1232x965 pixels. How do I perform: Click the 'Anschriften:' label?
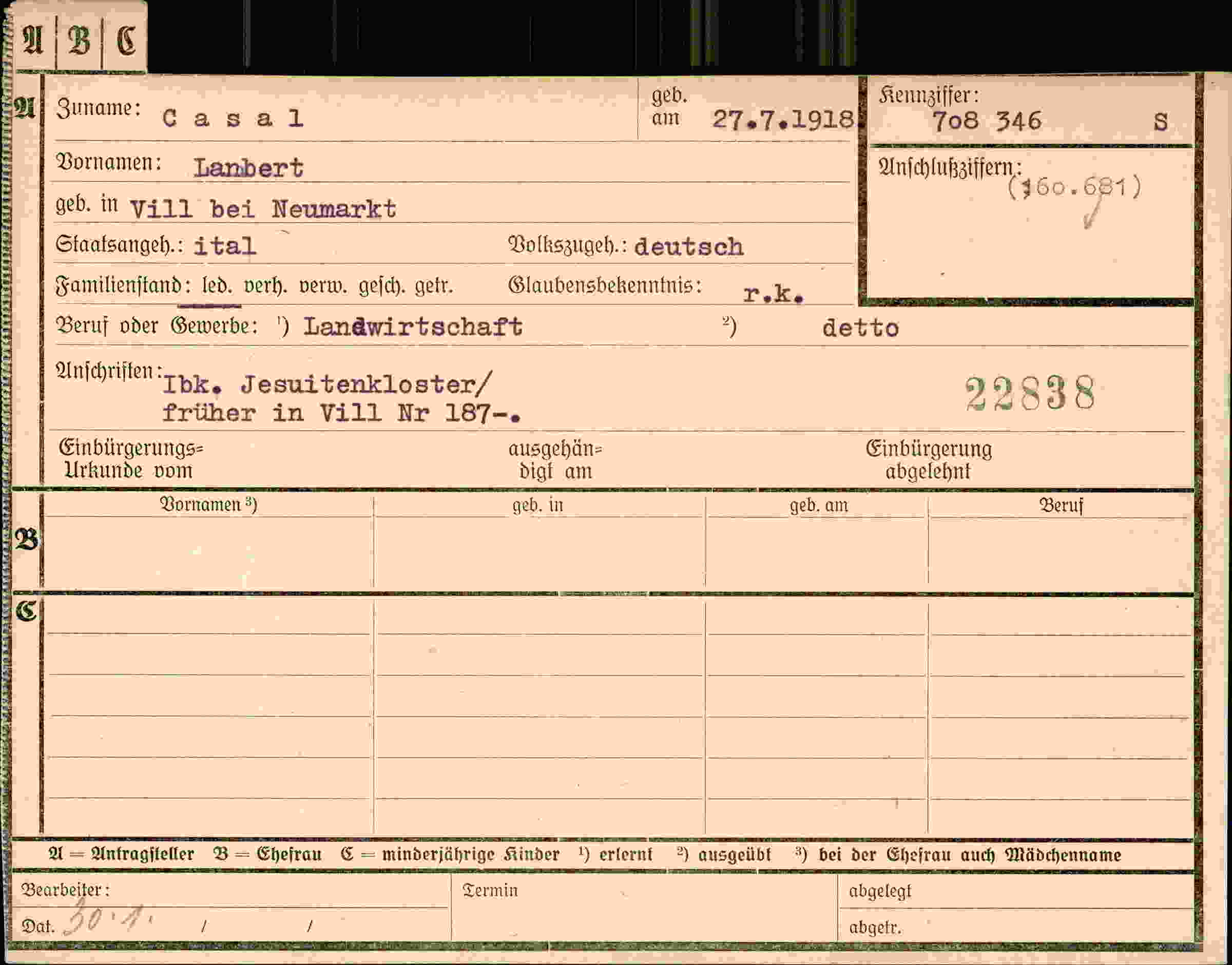pyautogui.click(x=109, y=371)
